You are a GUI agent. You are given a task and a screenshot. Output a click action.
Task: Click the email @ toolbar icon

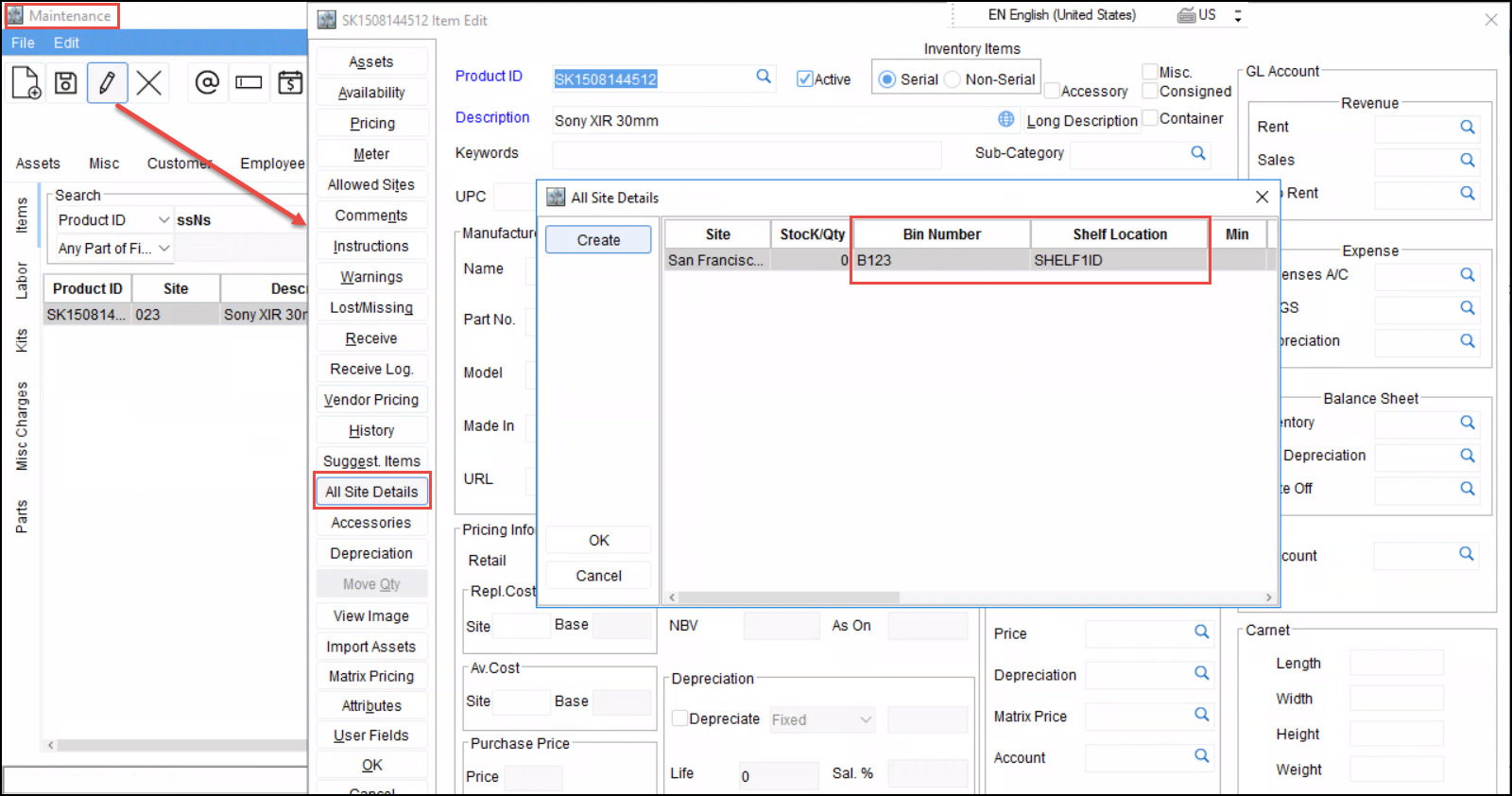pyautogui.click(x=207, y=83)
